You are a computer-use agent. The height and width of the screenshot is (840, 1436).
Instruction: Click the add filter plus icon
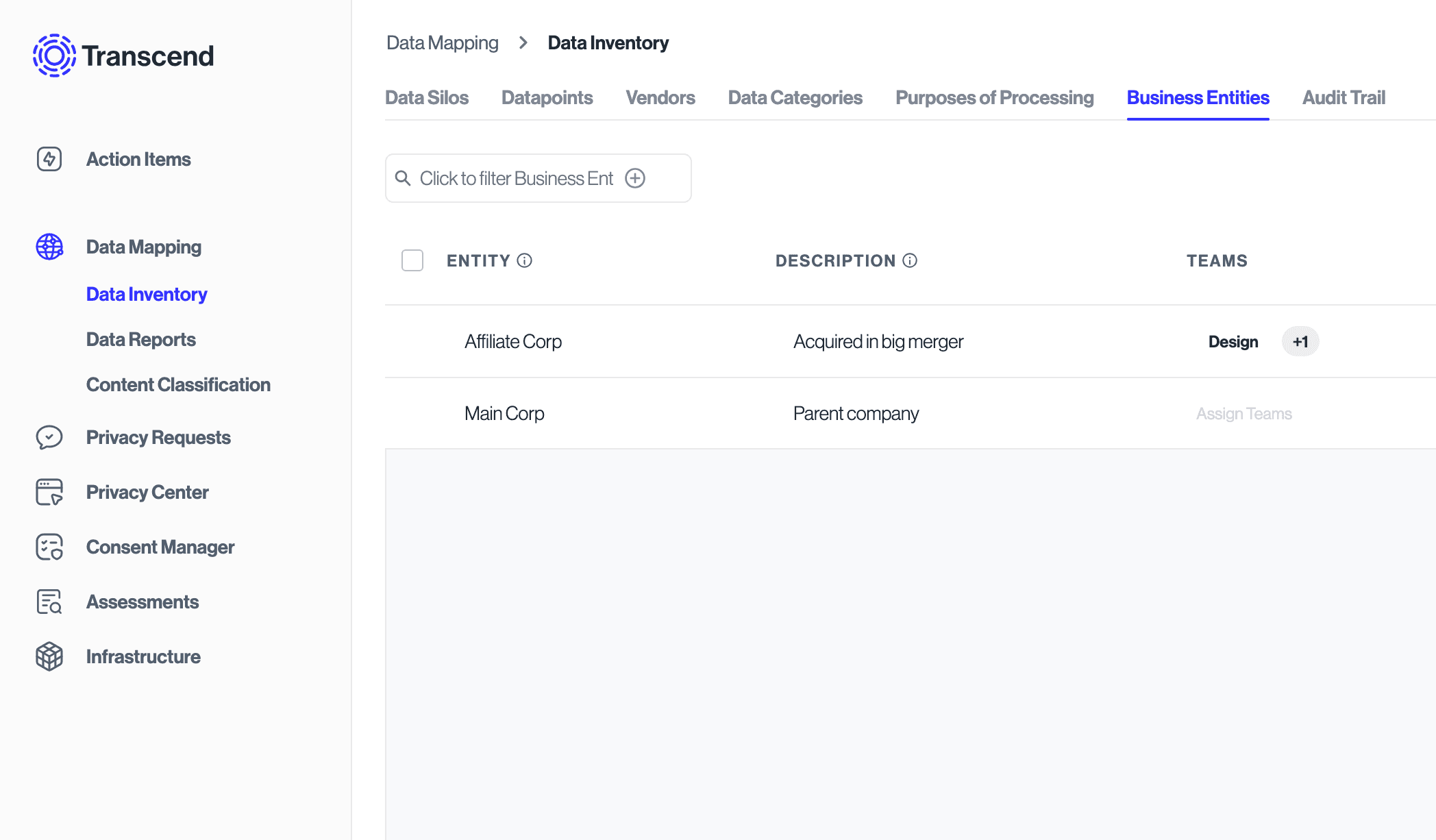635,178
